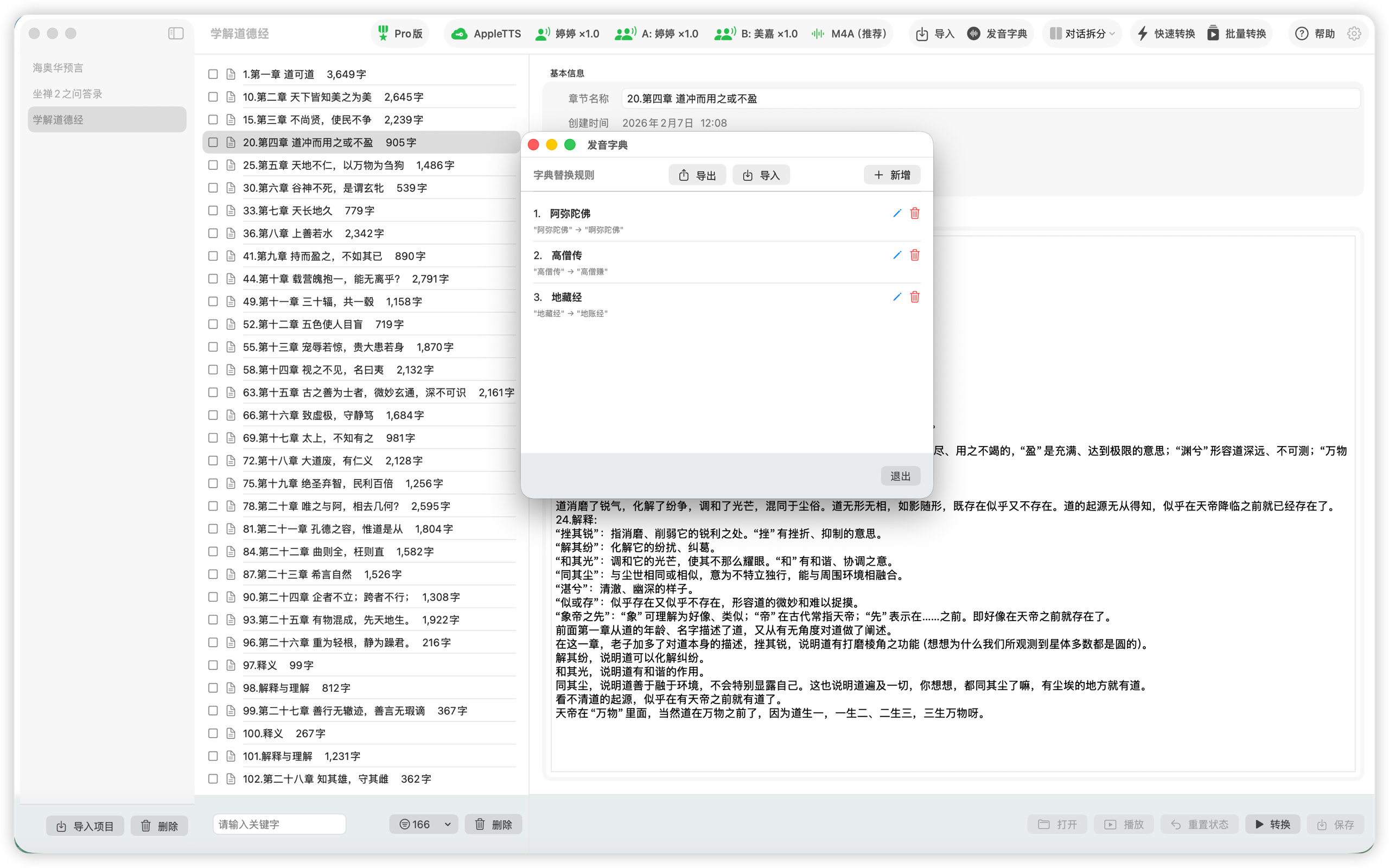Toggle the sidebar panel icon
This screenshot has height=868, width=1389.
[x=176, y=33]
